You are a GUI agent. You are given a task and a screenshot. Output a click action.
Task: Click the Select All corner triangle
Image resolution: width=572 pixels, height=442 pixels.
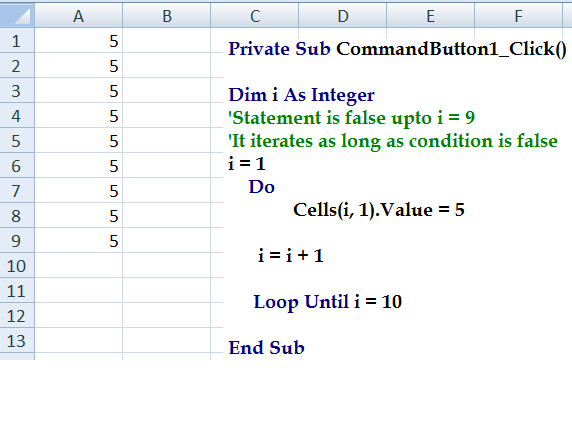click(x=17, y=15)
